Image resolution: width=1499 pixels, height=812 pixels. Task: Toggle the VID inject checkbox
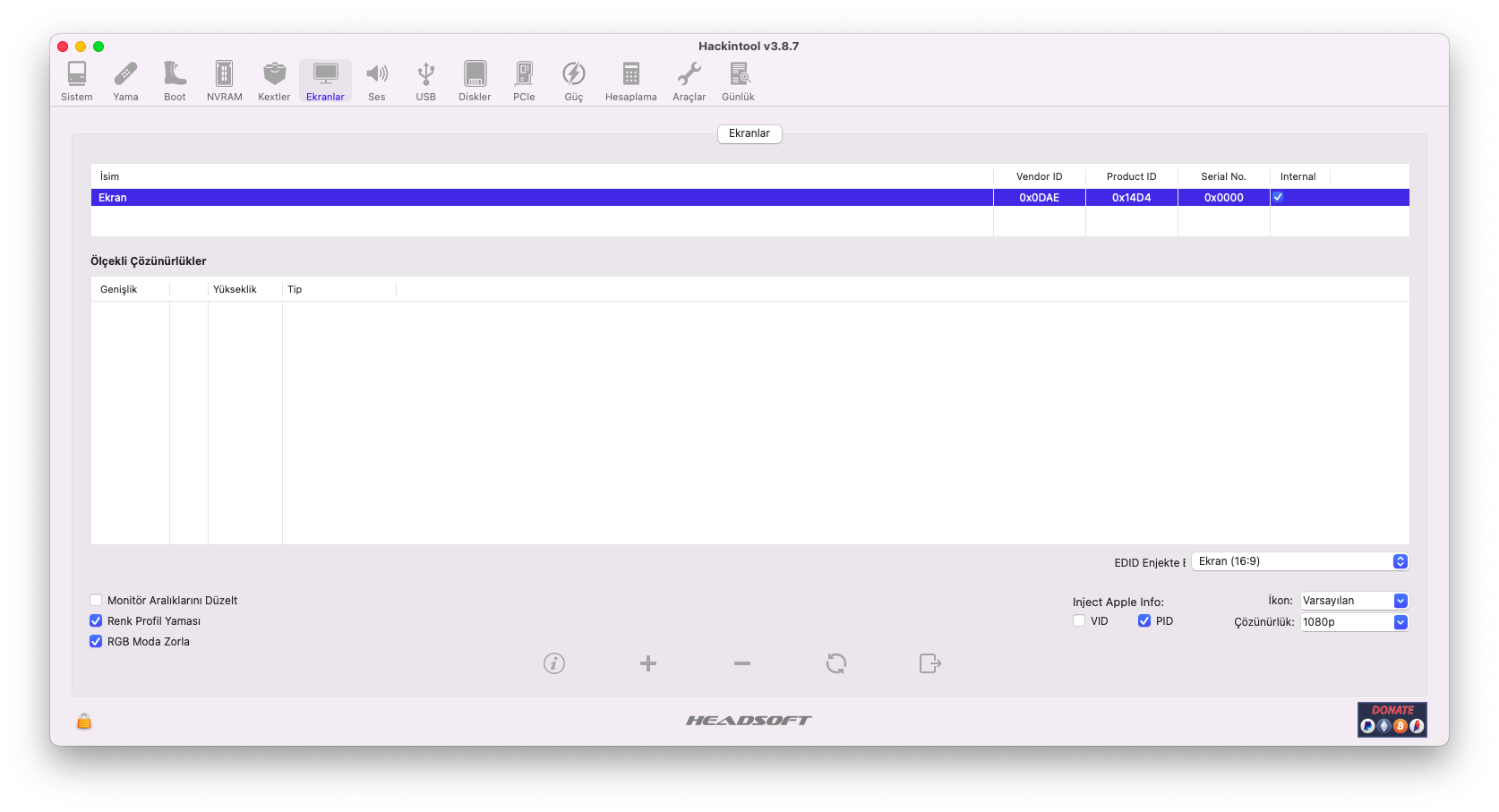coord(1079,621)
